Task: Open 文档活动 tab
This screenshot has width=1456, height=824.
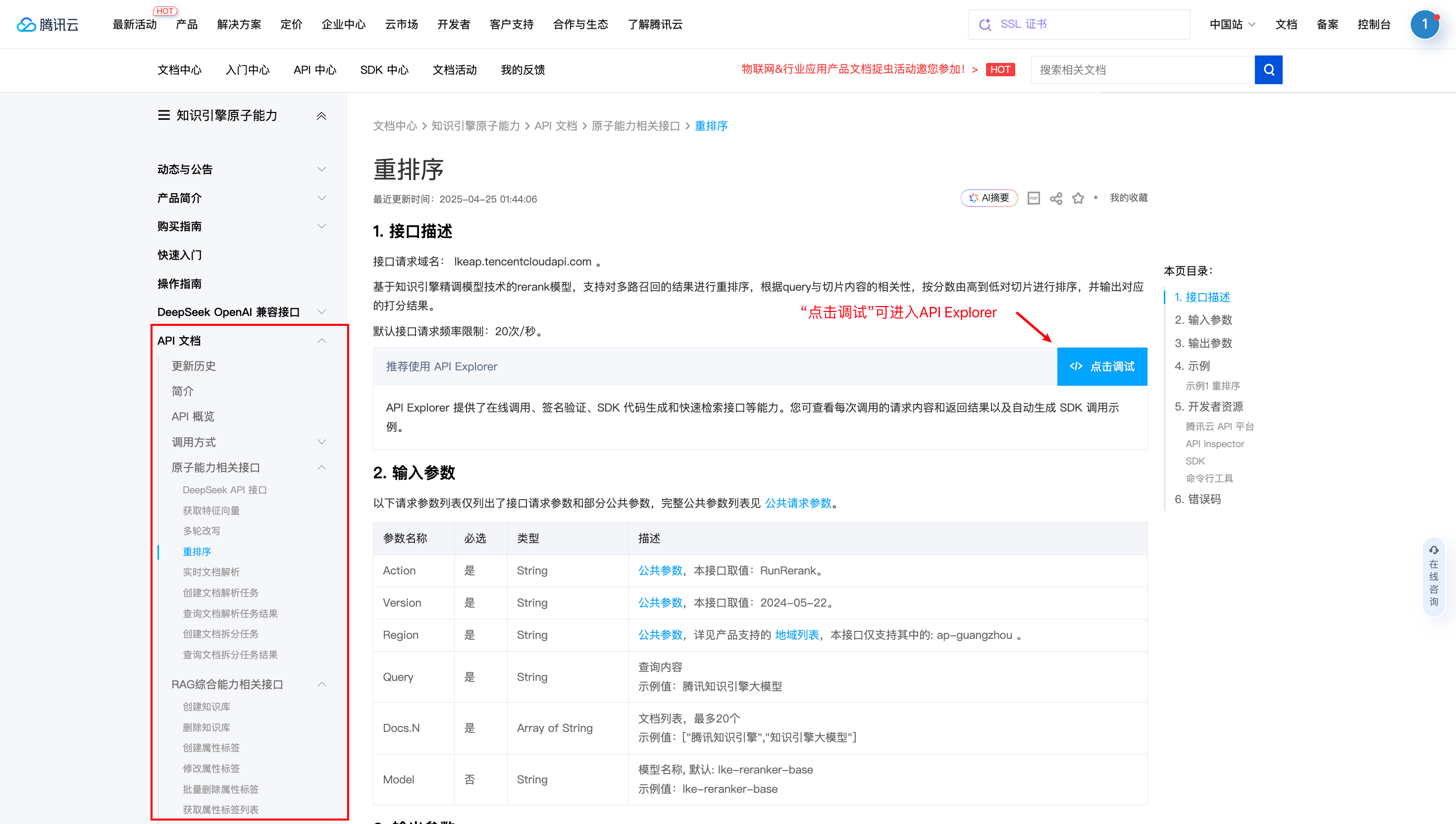Action: point(455,70)
